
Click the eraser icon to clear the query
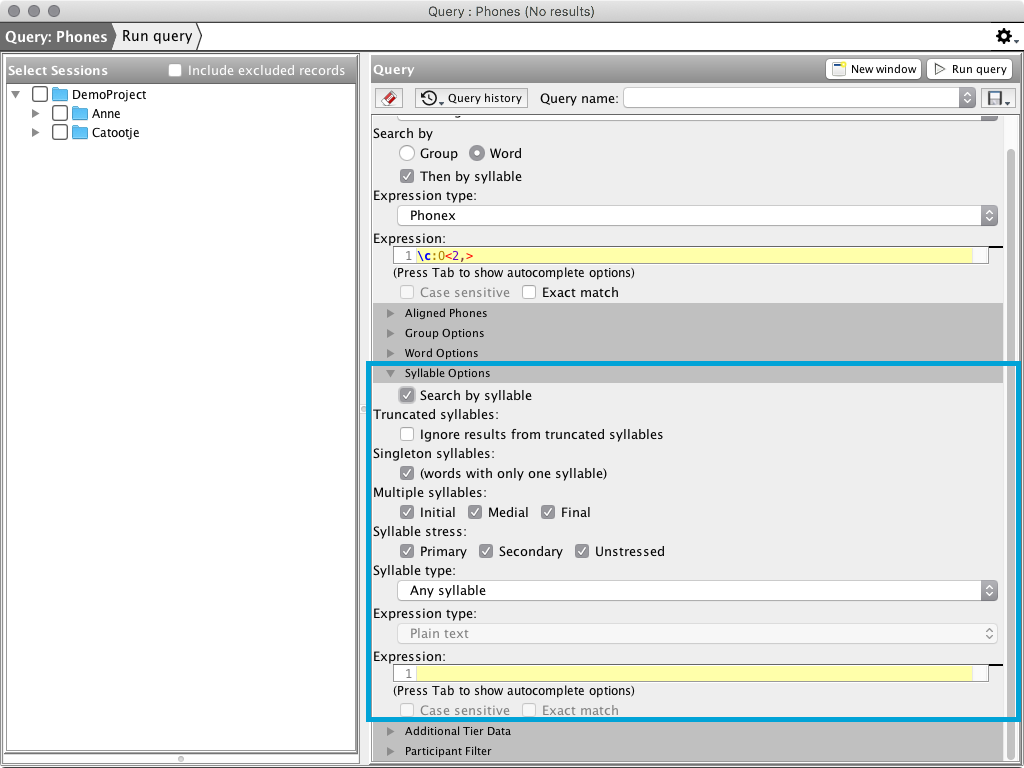tap(389, 98)
